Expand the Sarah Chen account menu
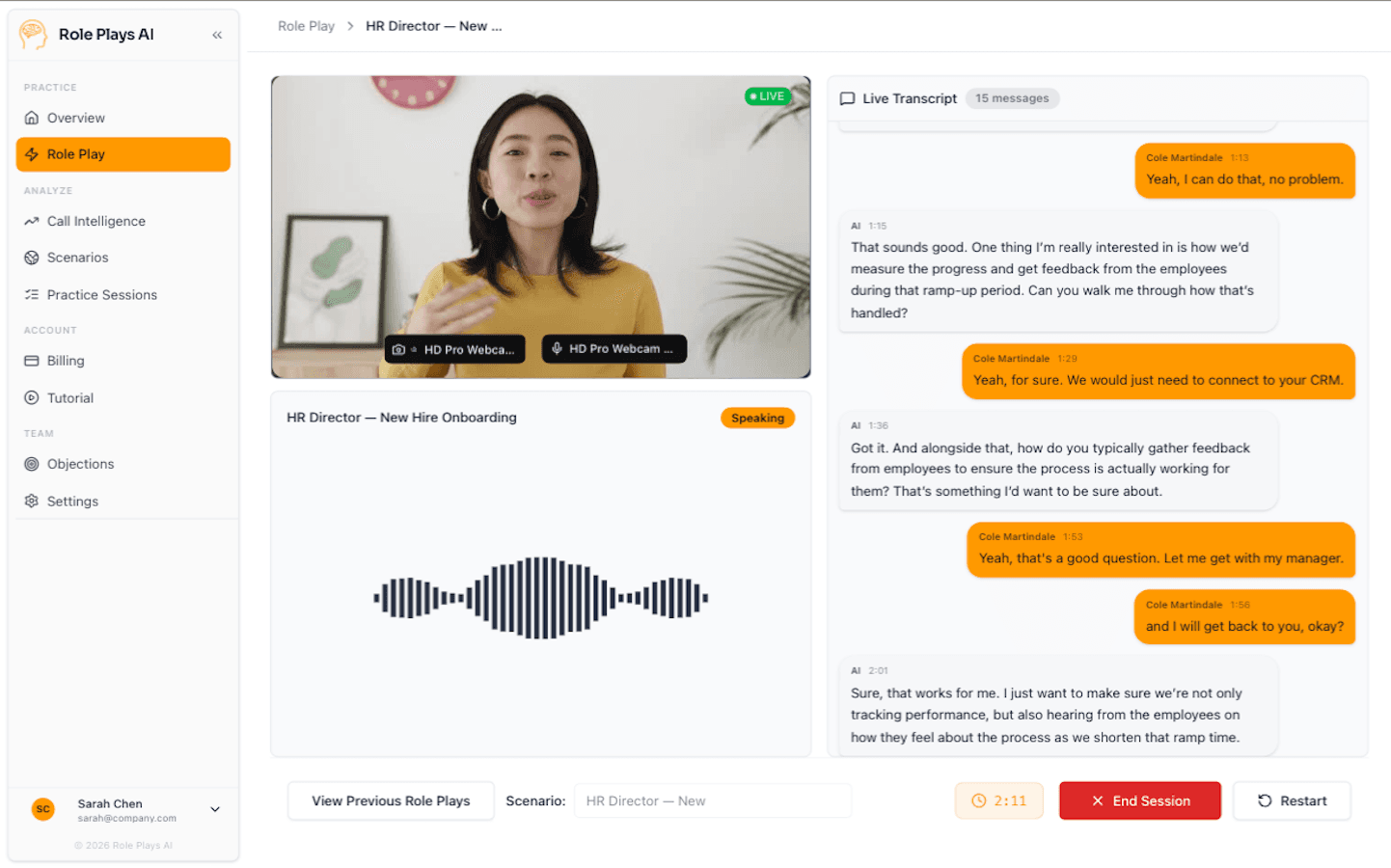This screenshot has width=1391, height=868. [x=214, y=809]
